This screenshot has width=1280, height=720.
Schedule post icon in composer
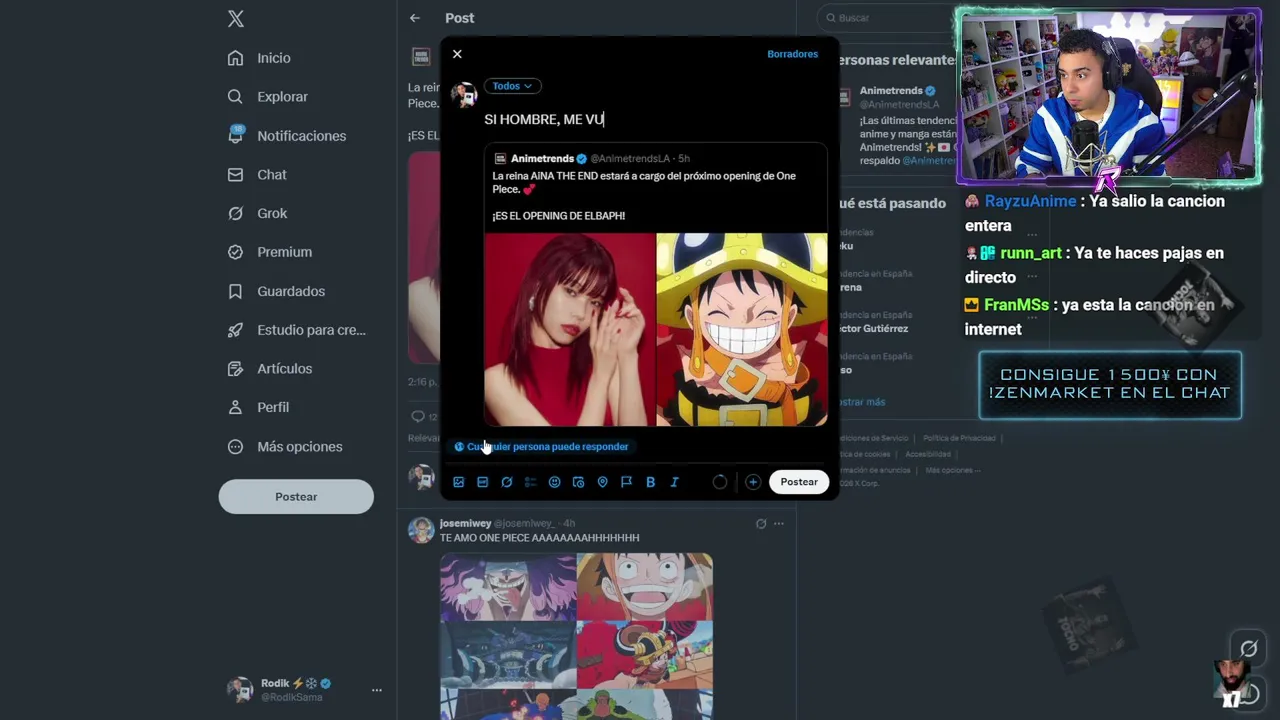(x=578, y=482)
